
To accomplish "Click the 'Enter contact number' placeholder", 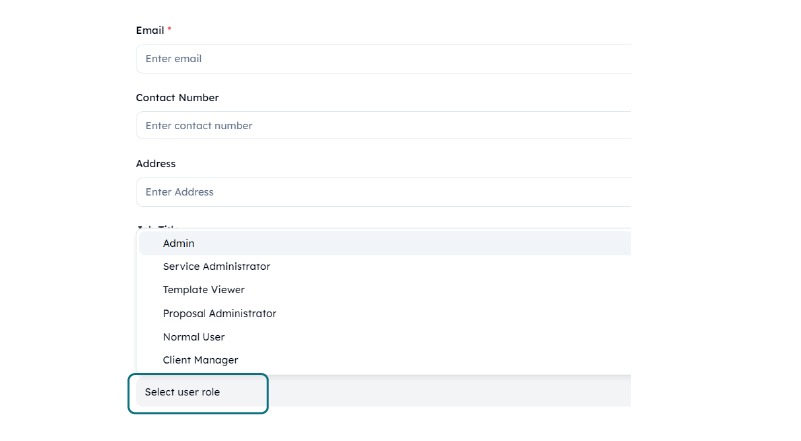I will (198, 126).
